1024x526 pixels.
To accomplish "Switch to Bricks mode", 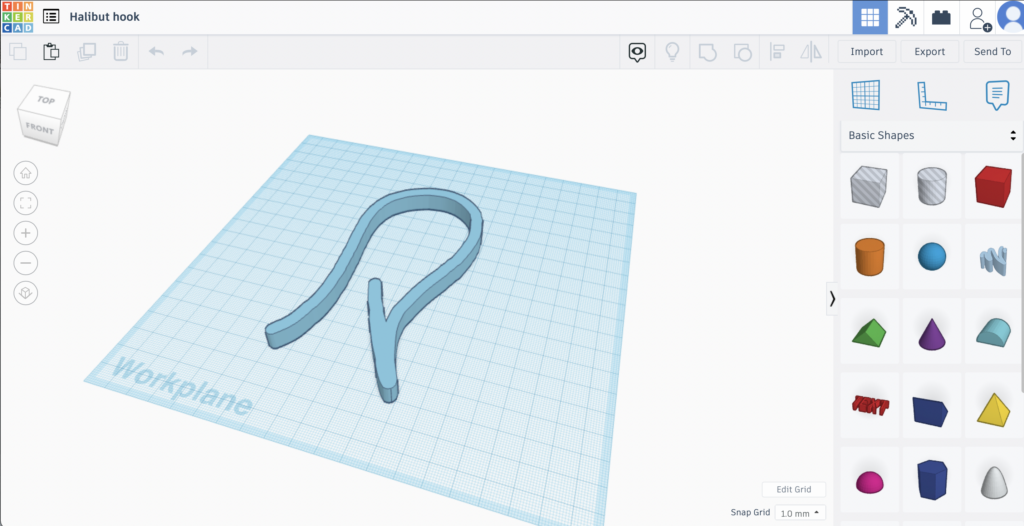I will (x=941, y=18).
